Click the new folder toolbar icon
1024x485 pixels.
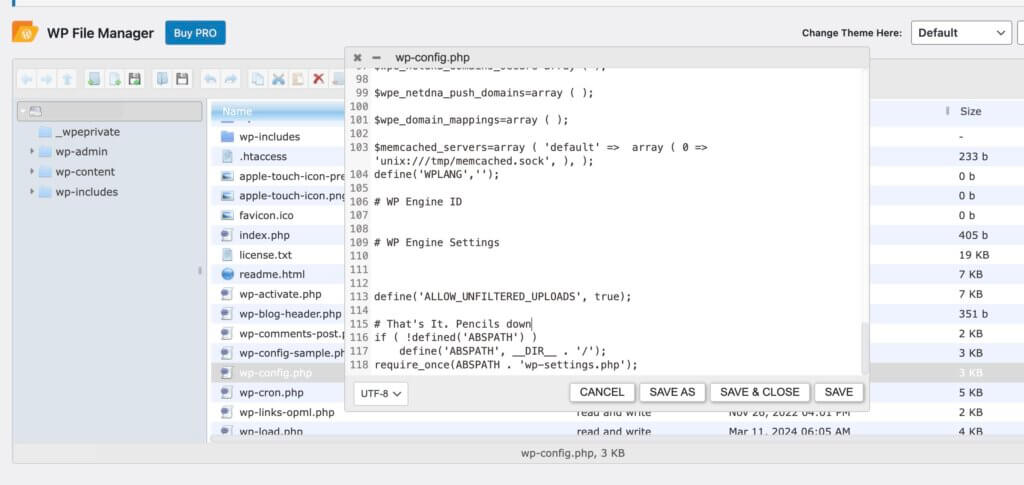click(x=95, y=80)
